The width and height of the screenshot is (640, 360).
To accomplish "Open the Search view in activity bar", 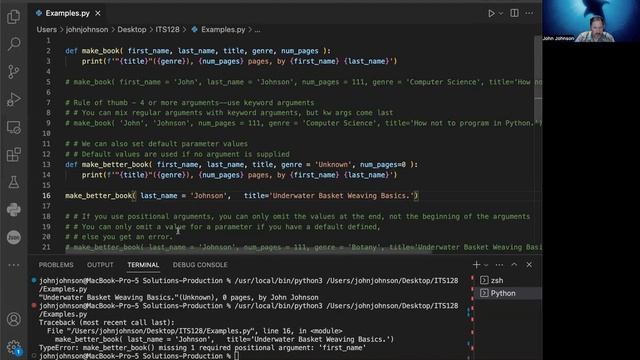I will (x=13, y=44).
